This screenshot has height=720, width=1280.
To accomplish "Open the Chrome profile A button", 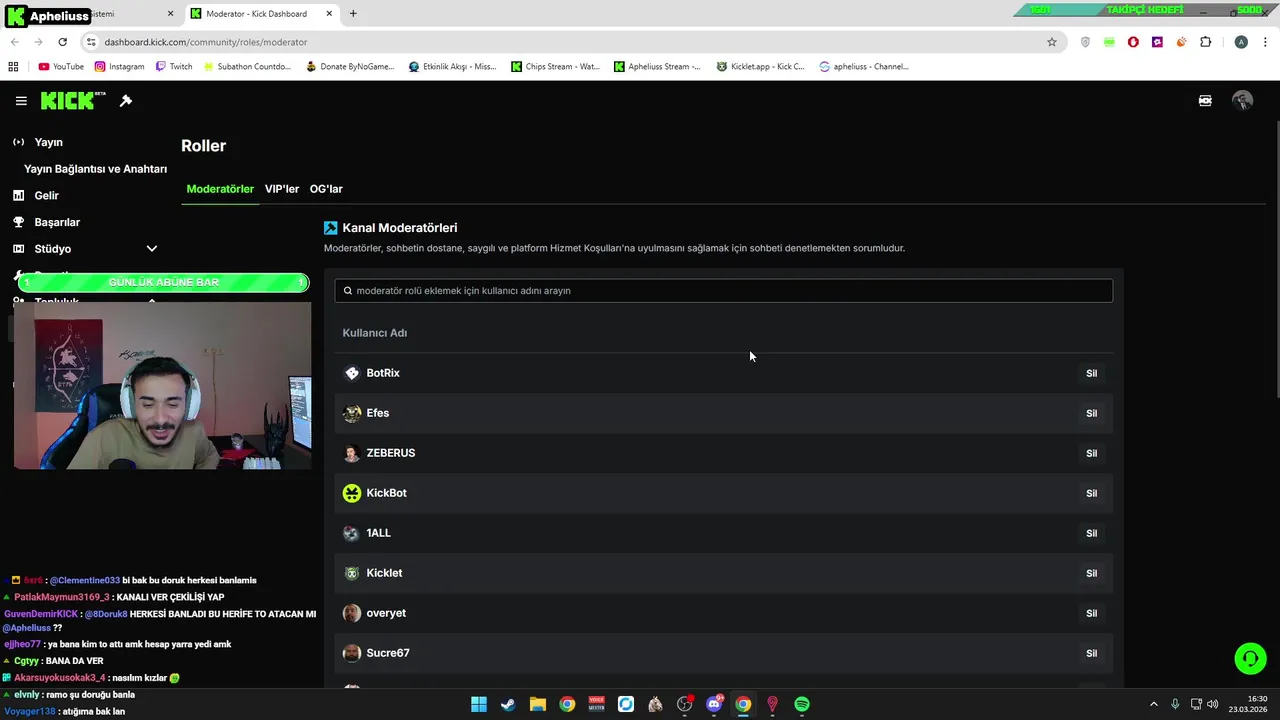I will click(1241, 42).
